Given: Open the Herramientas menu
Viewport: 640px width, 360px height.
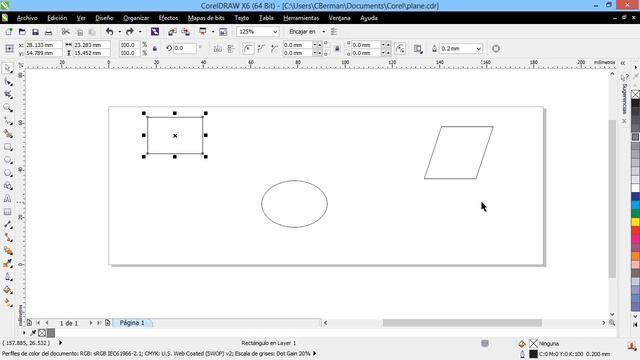Looking at the screenshot, I should click(301, 18).
